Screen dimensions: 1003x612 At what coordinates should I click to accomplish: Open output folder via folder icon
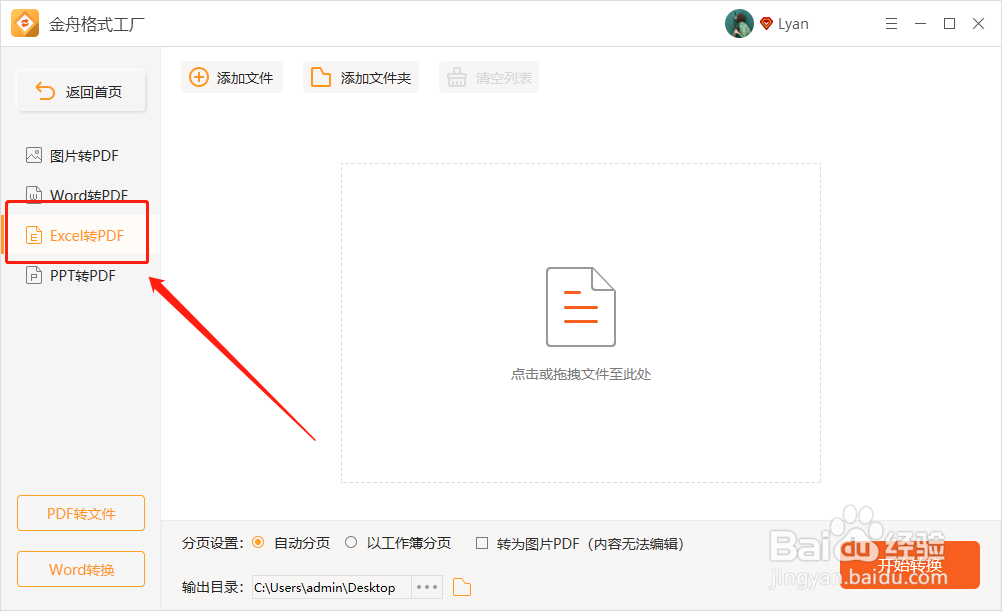pos(461,587)
